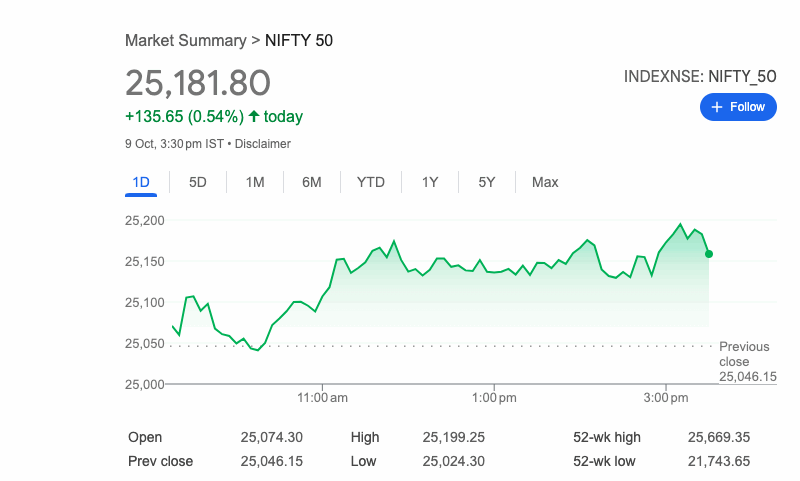This screenshot has width=800, height=481.
Task: Click the green up arrow beside today
Action: coord(254,117)
